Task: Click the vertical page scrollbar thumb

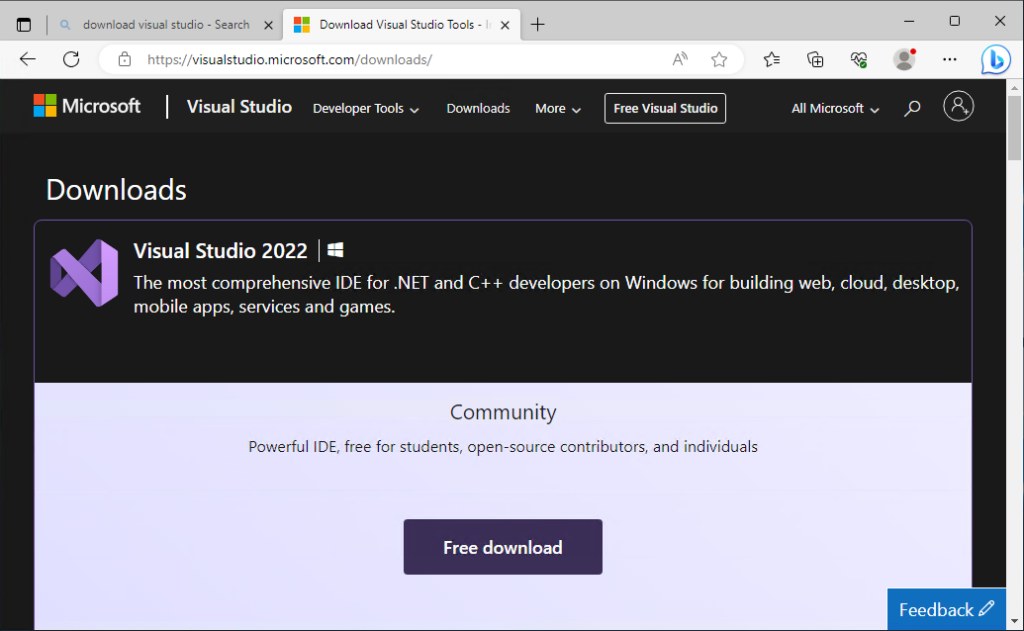Action: (x=1014, y=127)
